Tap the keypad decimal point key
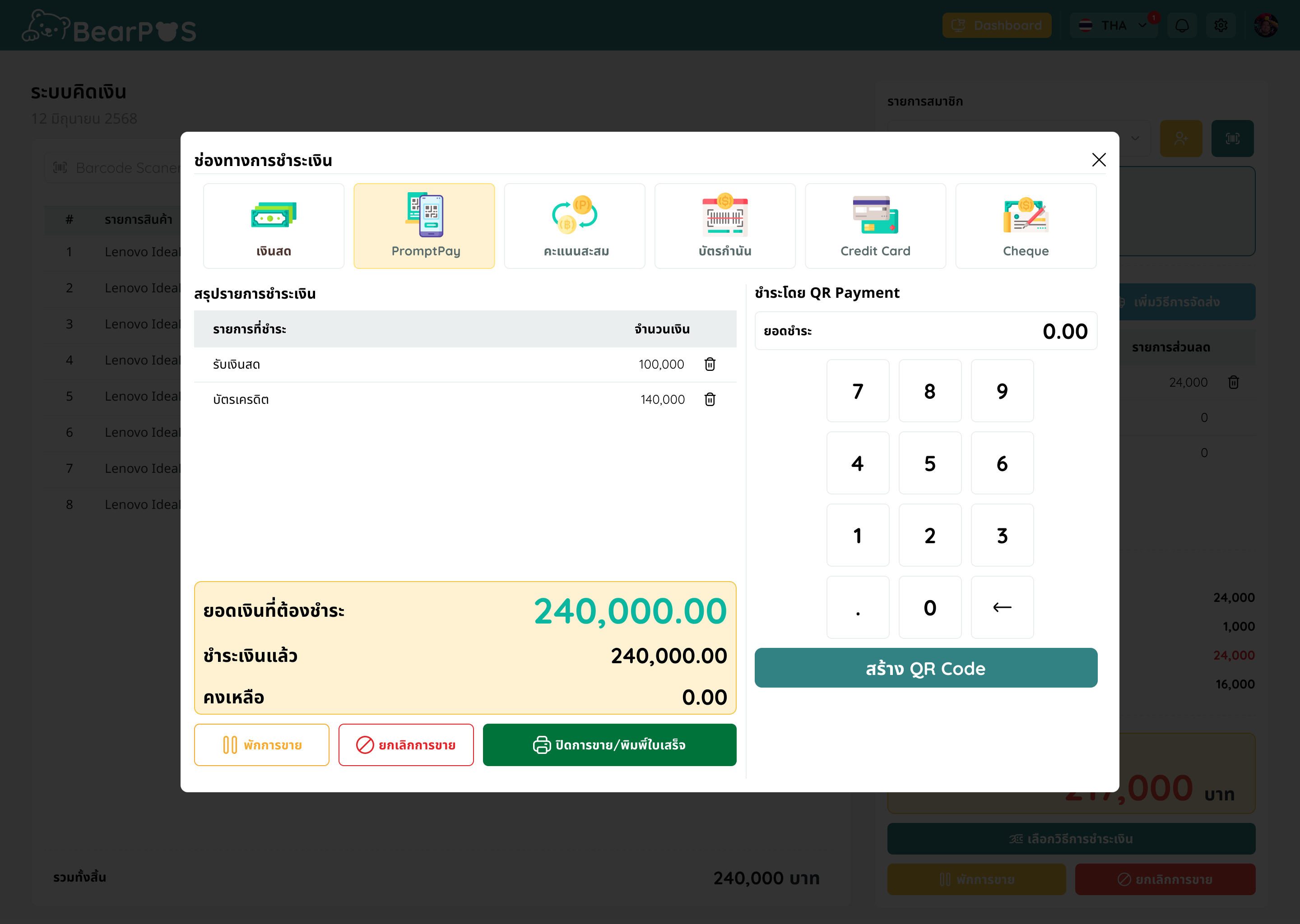Image resolution: width=1300 pixels, height=924 pixels. (x=858, y=608)
